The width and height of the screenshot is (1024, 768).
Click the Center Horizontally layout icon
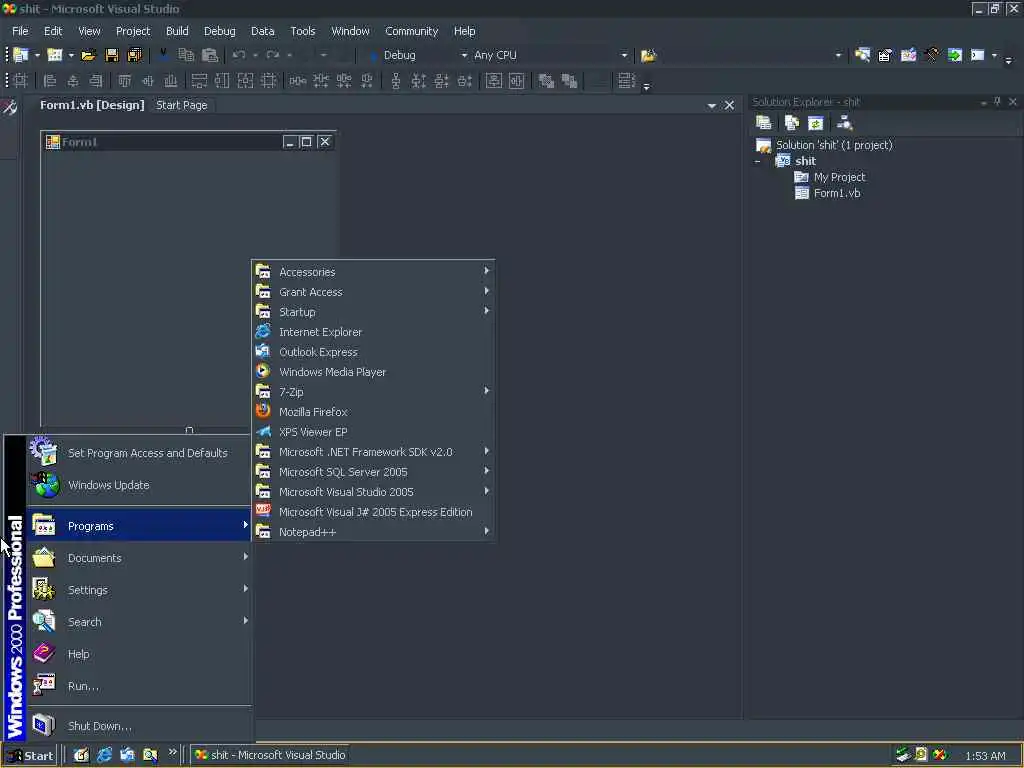pyautogui.click(x=494, y=81)
